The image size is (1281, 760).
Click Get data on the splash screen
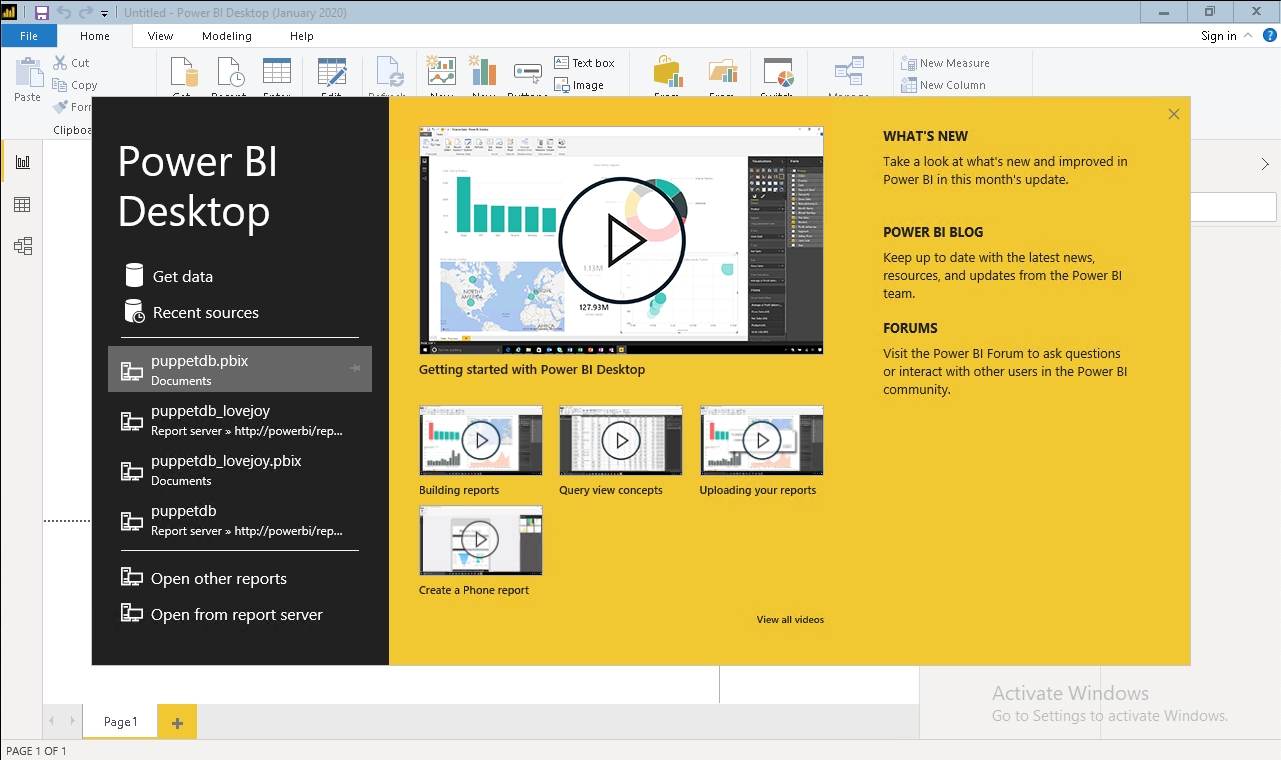point(168,276)
